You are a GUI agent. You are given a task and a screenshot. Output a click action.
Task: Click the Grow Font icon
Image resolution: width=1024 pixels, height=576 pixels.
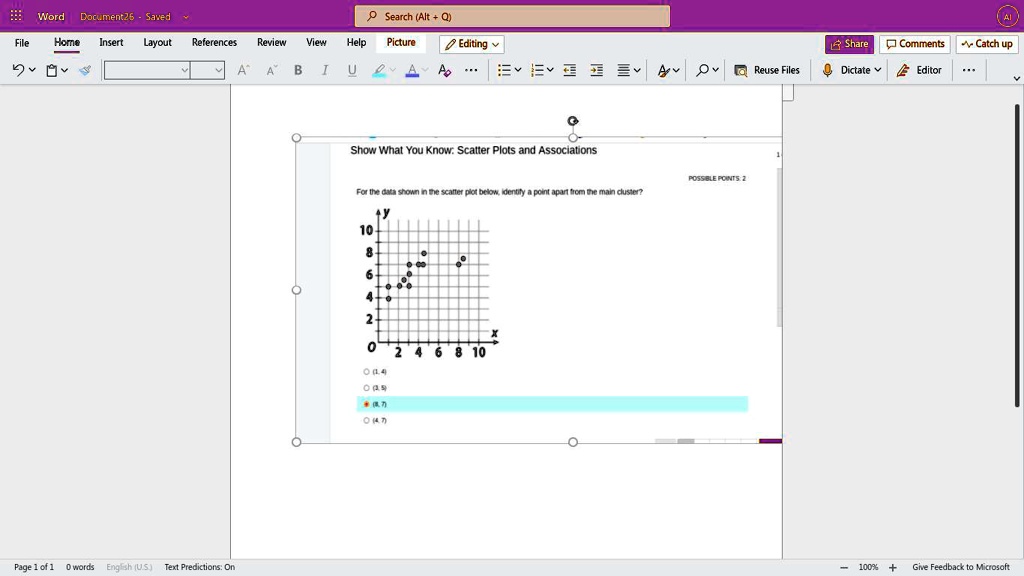coord(243,70)
